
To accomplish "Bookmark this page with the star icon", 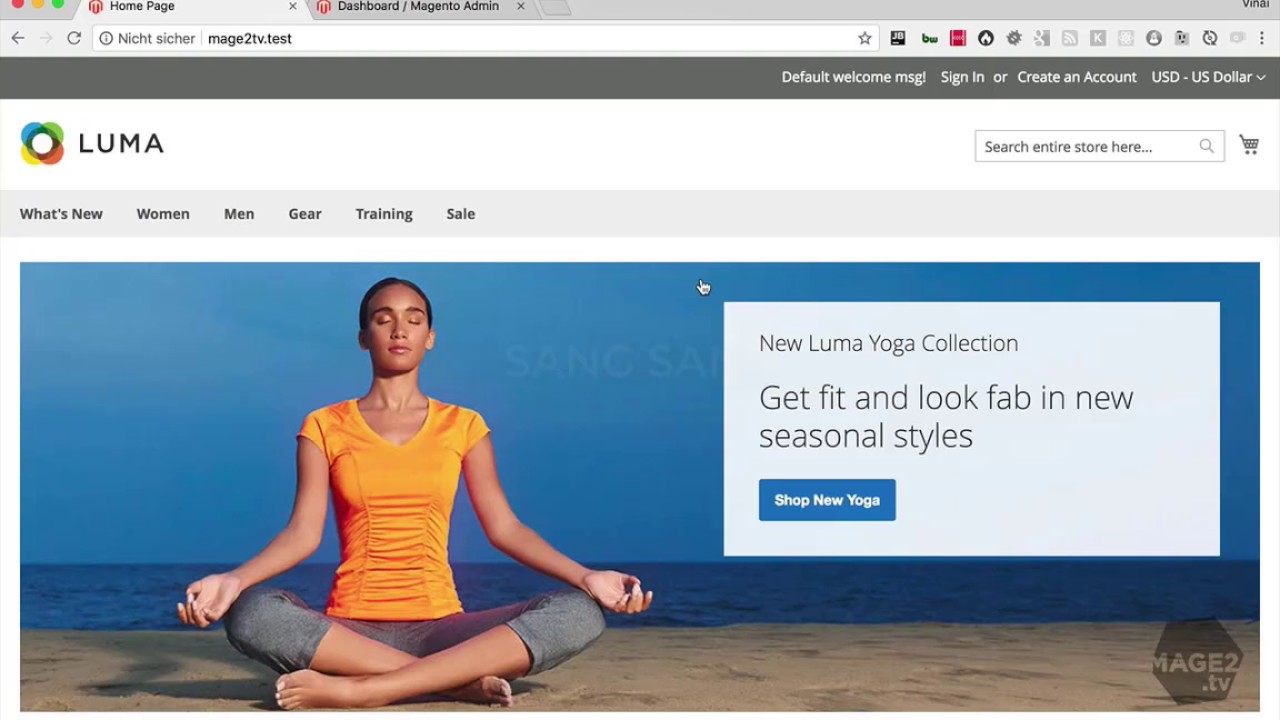I will (x=865, y=38).
